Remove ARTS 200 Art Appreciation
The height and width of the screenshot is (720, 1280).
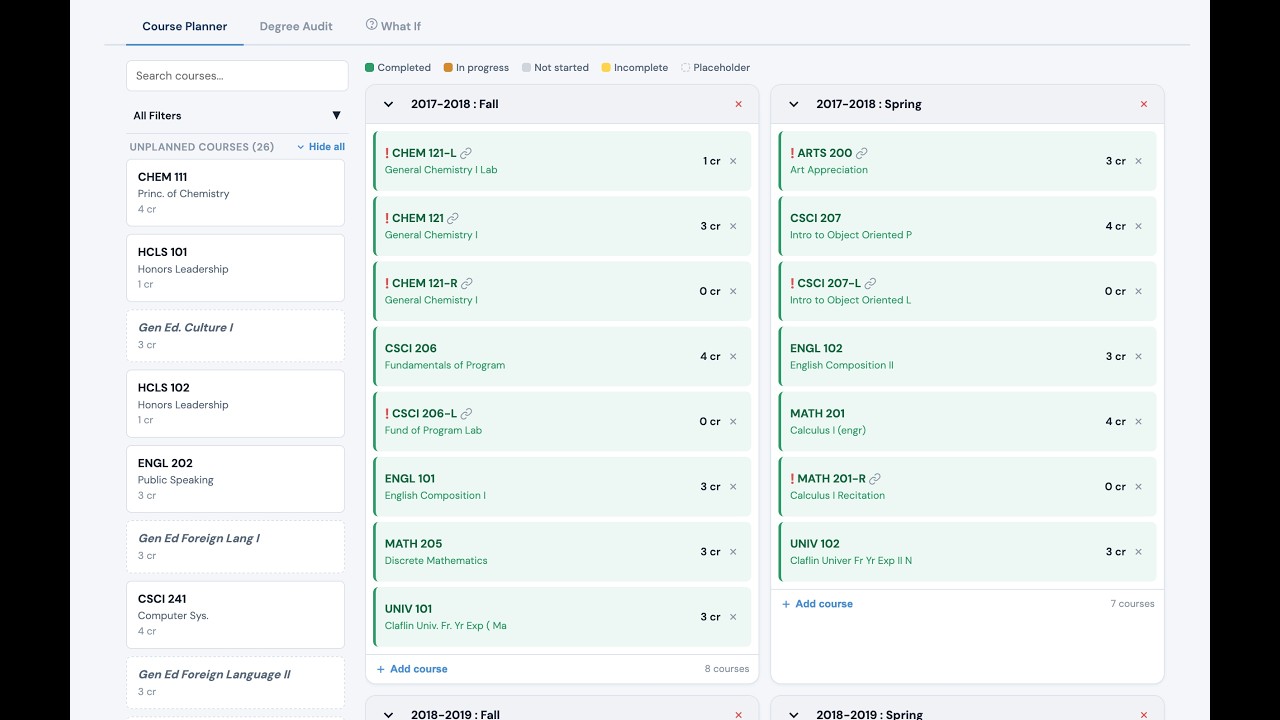(1138, 161)
